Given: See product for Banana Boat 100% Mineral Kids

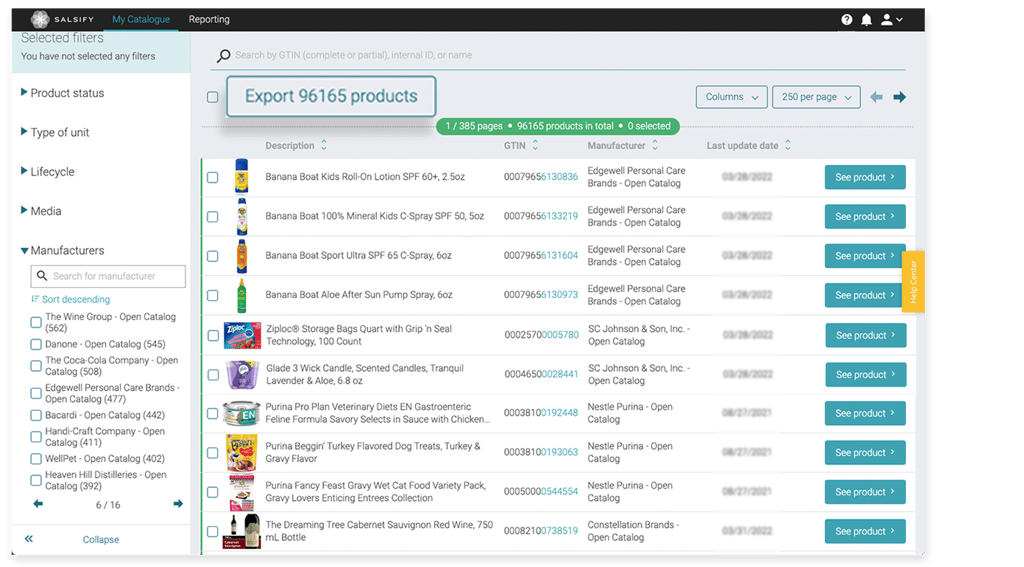Looking at the screenshot, I should tap(865, 216).
